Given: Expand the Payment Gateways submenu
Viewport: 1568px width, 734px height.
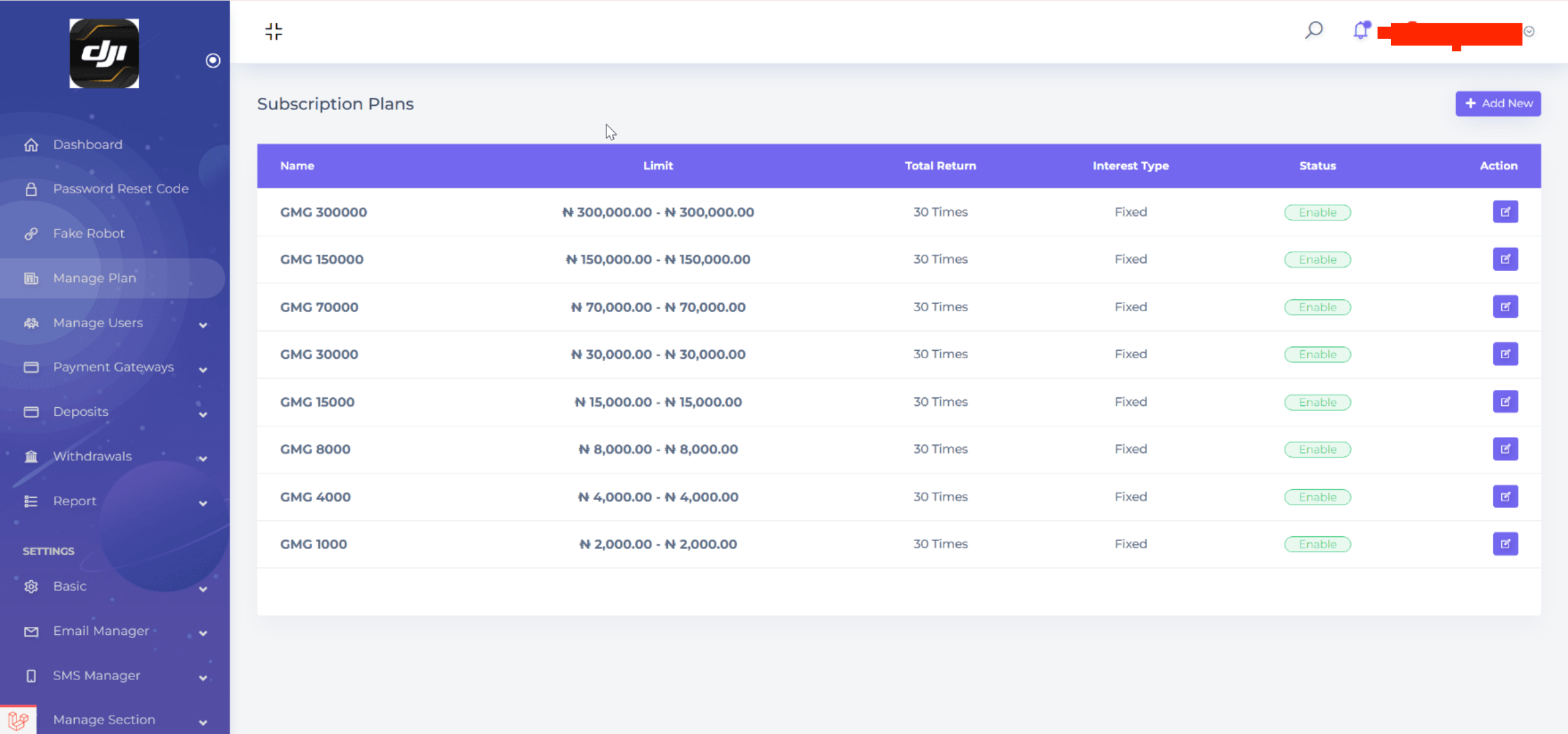Looking at the screenshot, I should coord(113,367).
